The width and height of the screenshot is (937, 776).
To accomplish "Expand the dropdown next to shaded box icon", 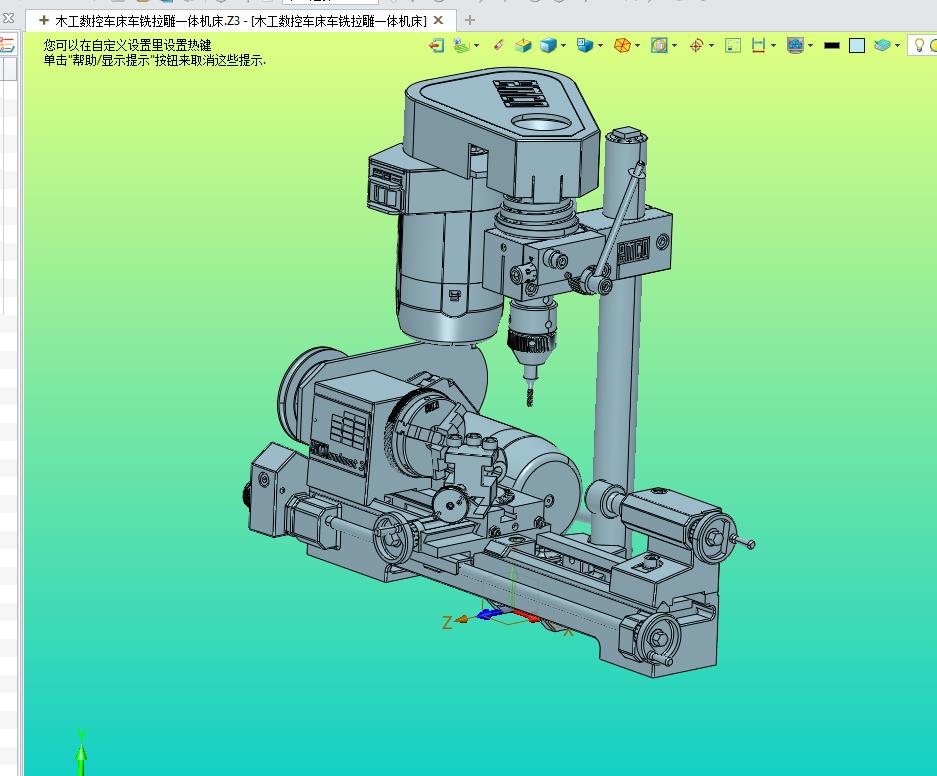I will click(564, 45).
